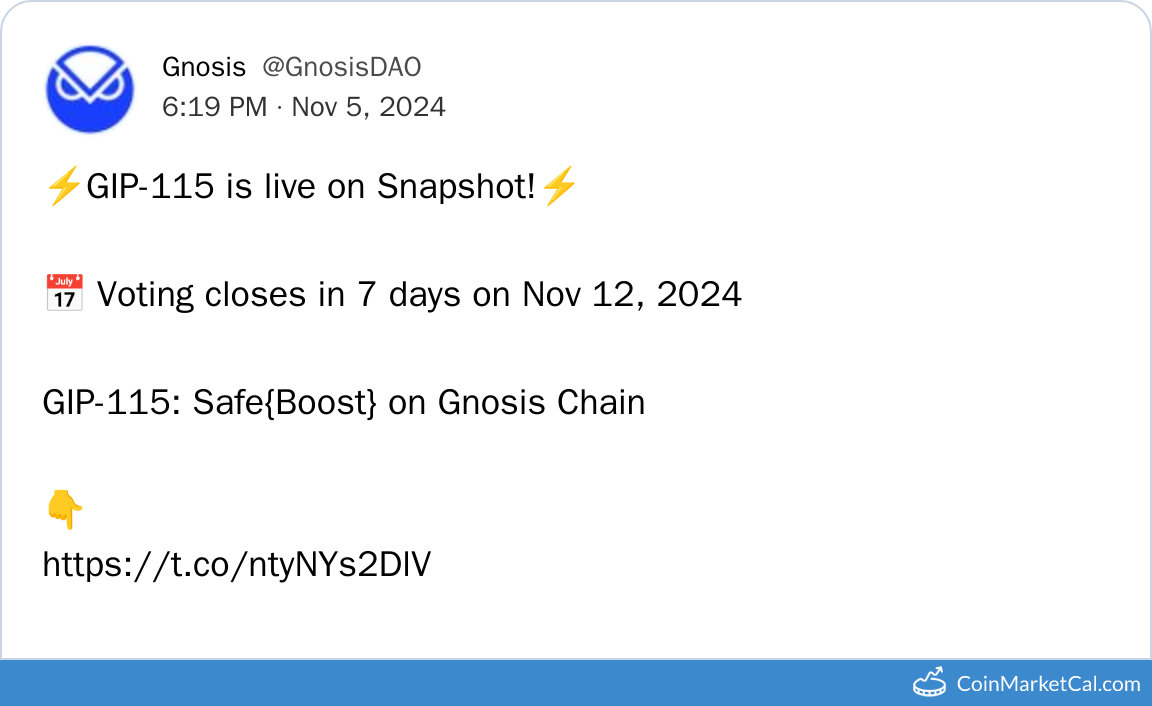Click the 6:19 PM post time
Screen dimensions: 1152x706
tap(214, 106)
